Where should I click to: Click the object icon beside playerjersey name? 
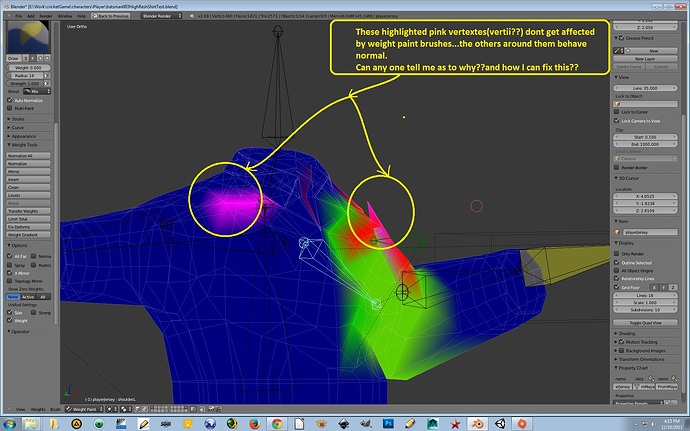click(x=617, y=232)
